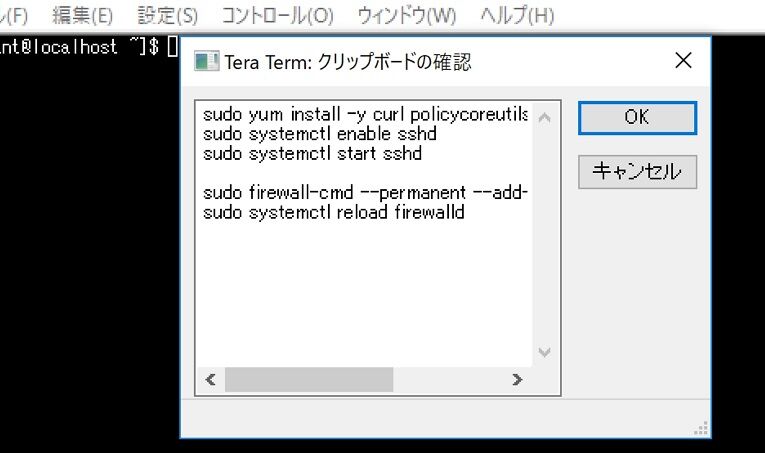
Task: Click the Tera Term dialog title icon
Action: pyautogui.click(x=206, y=61)
